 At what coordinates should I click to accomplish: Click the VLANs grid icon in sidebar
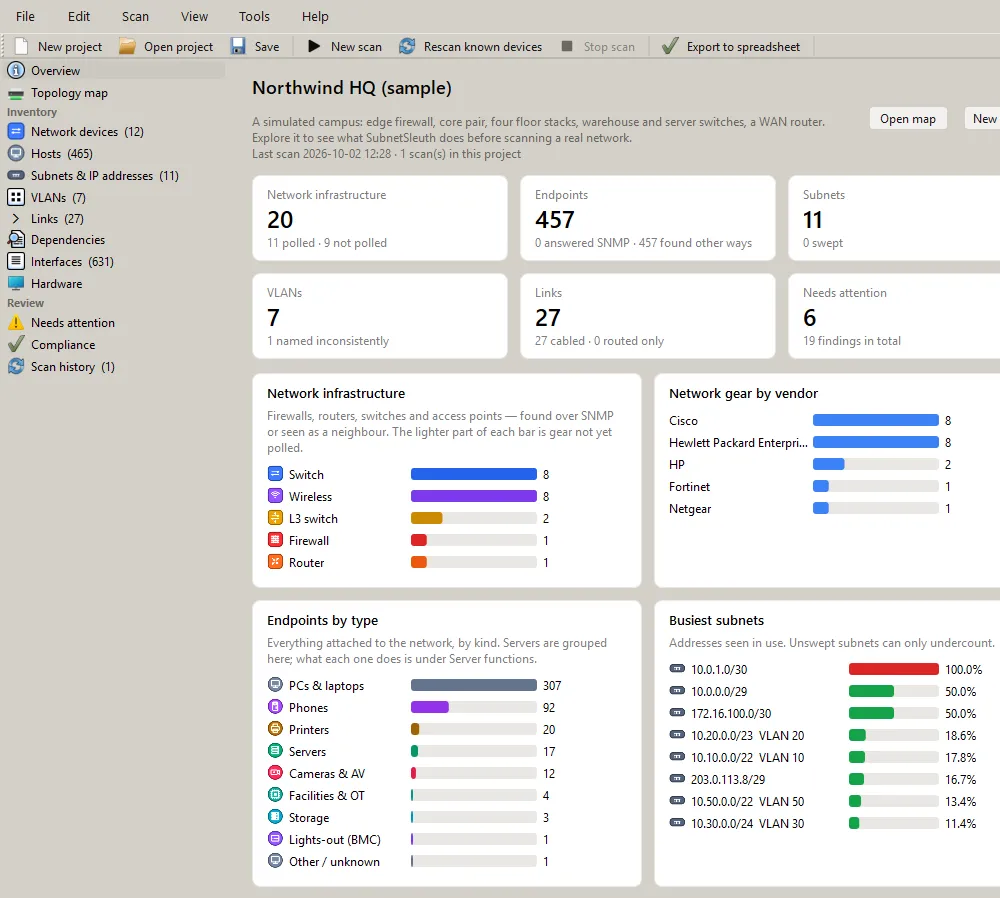[x=16, y=197]
